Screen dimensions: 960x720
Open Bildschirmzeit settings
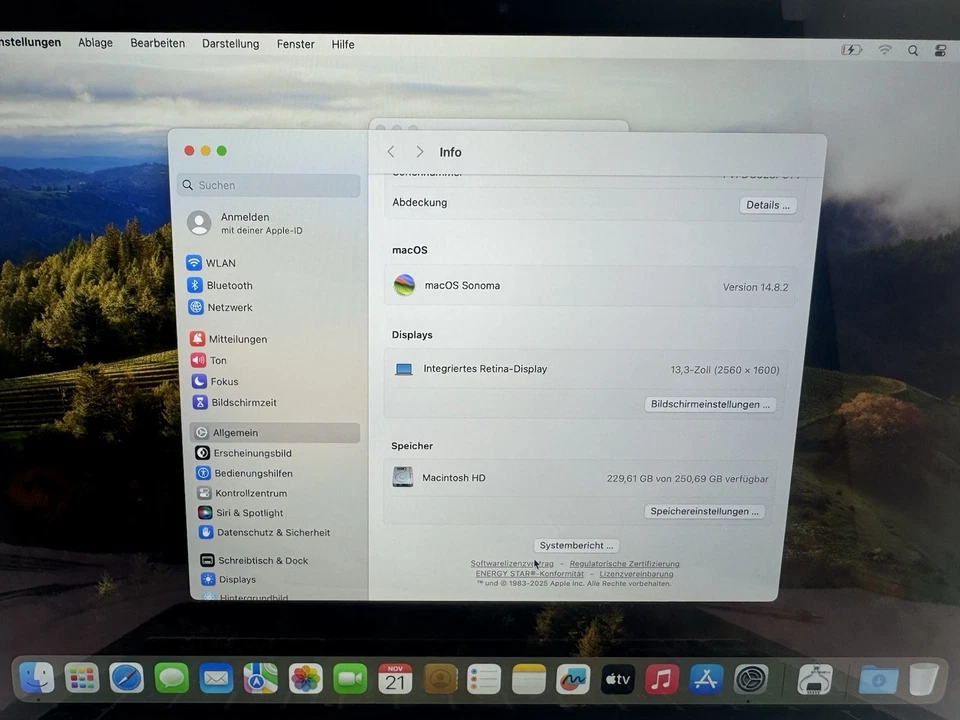234,402
